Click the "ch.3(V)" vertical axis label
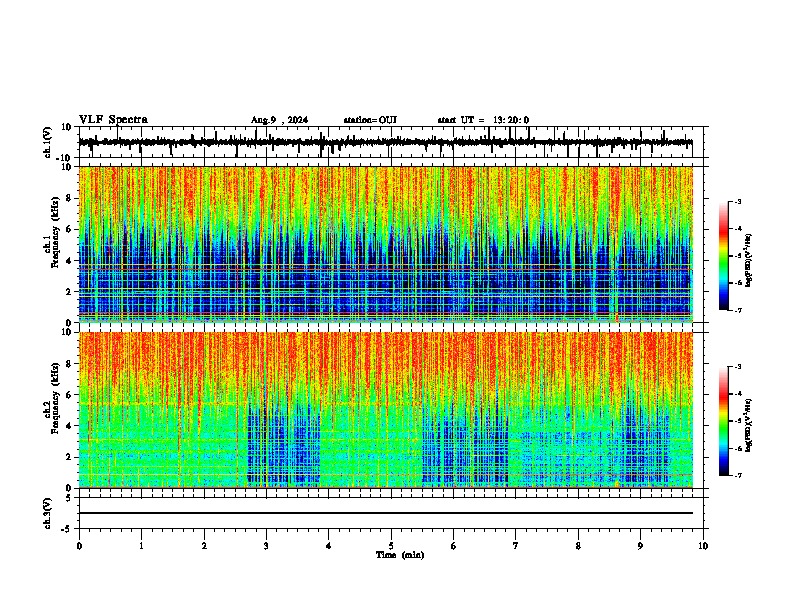 coord(48,513)
